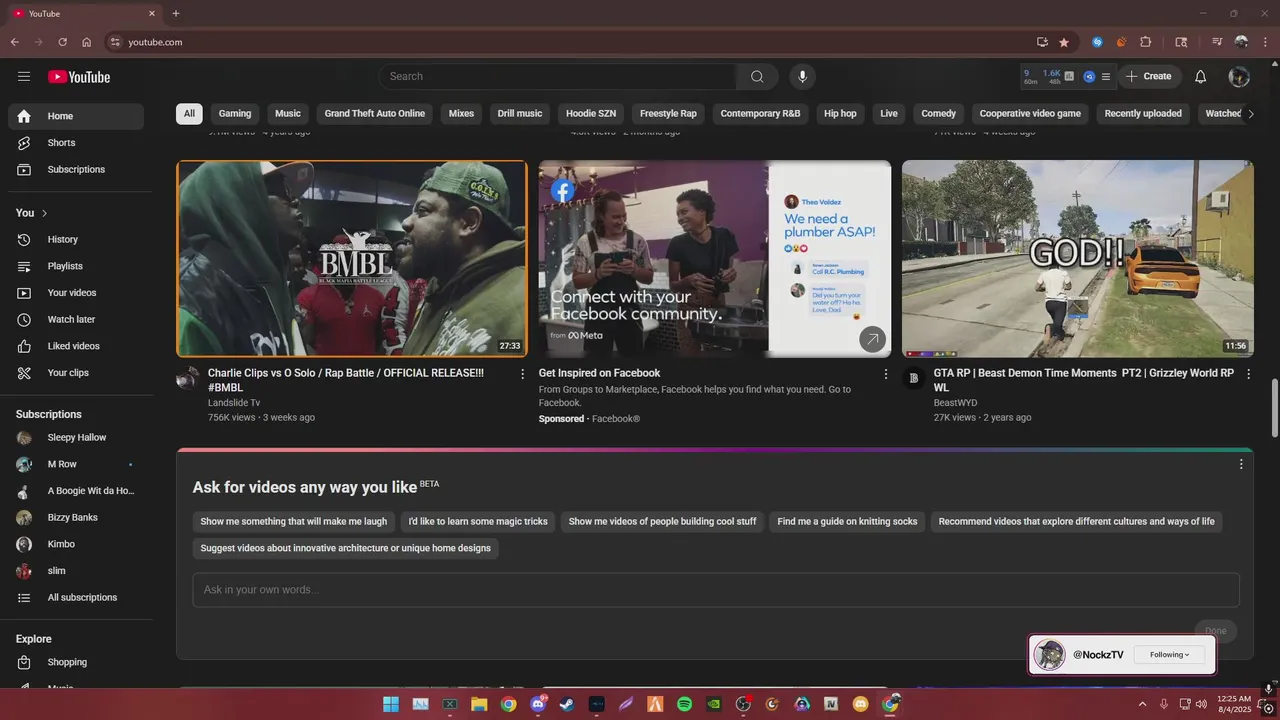Image resolution: width=1280 pixels, height=720 pixels.
Task: Open the Chrome extensions puzzle icon
Action: (x=1146, y=42)
